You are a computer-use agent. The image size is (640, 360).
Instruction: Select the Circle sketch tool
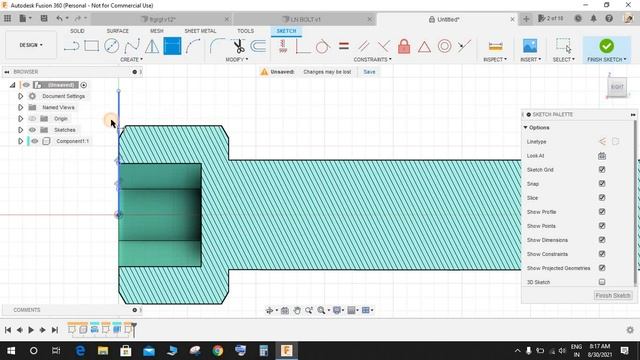[x=111, y=46]
